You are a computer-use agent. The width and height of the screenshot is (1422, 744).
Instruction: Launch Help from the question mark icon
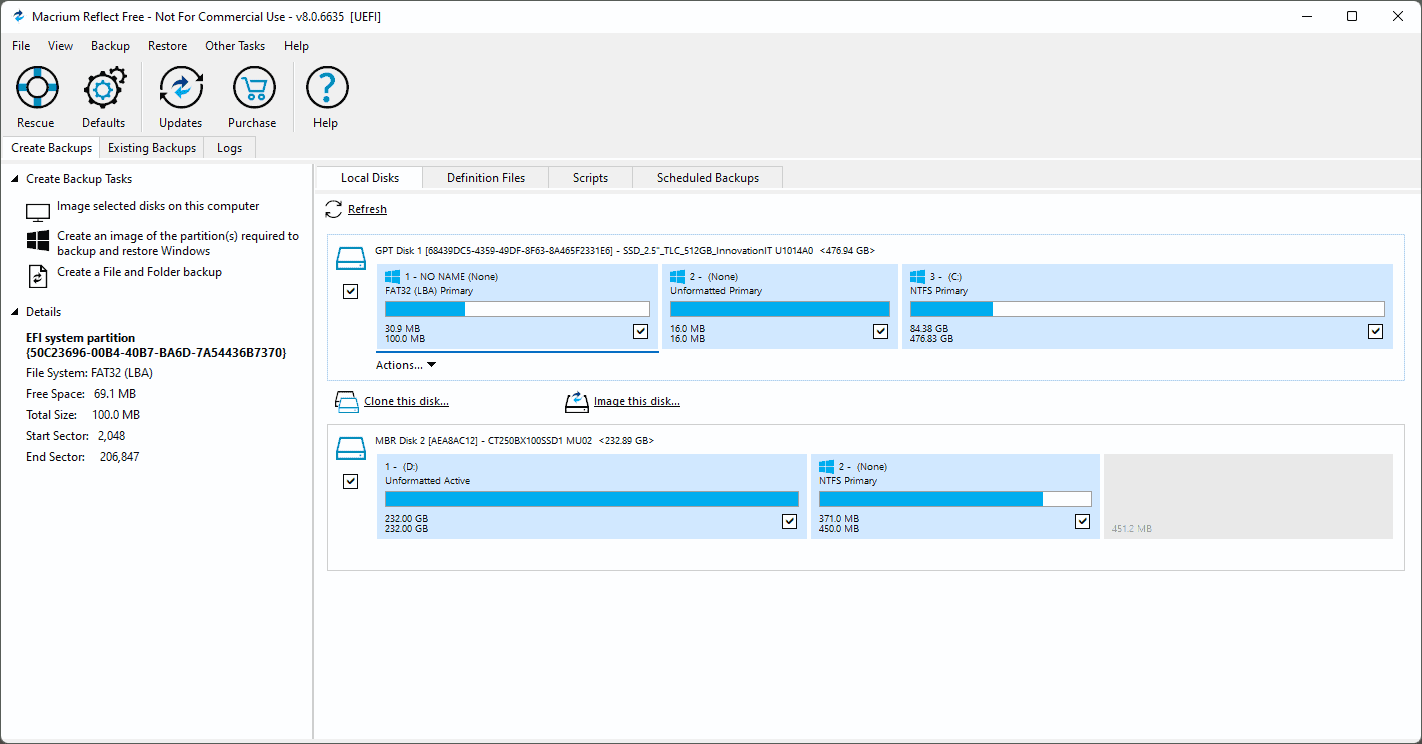[326, 89]
